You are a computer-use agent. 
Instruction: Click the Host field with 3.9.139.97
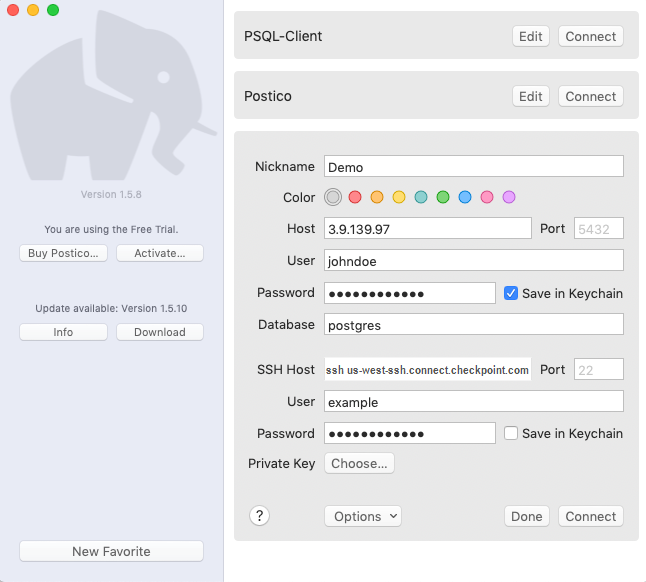click(428, 228)
